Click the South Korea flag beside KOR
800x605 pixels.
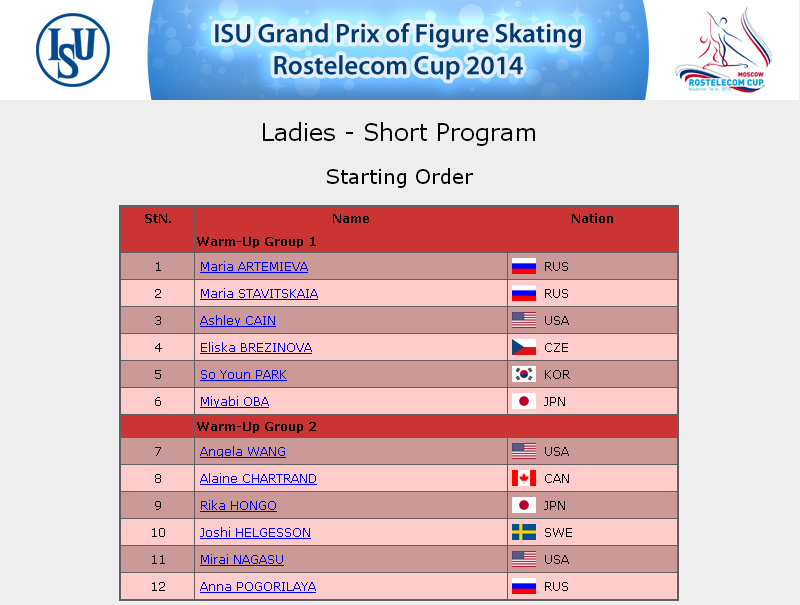pyautogui.click(x=523, y=374)
